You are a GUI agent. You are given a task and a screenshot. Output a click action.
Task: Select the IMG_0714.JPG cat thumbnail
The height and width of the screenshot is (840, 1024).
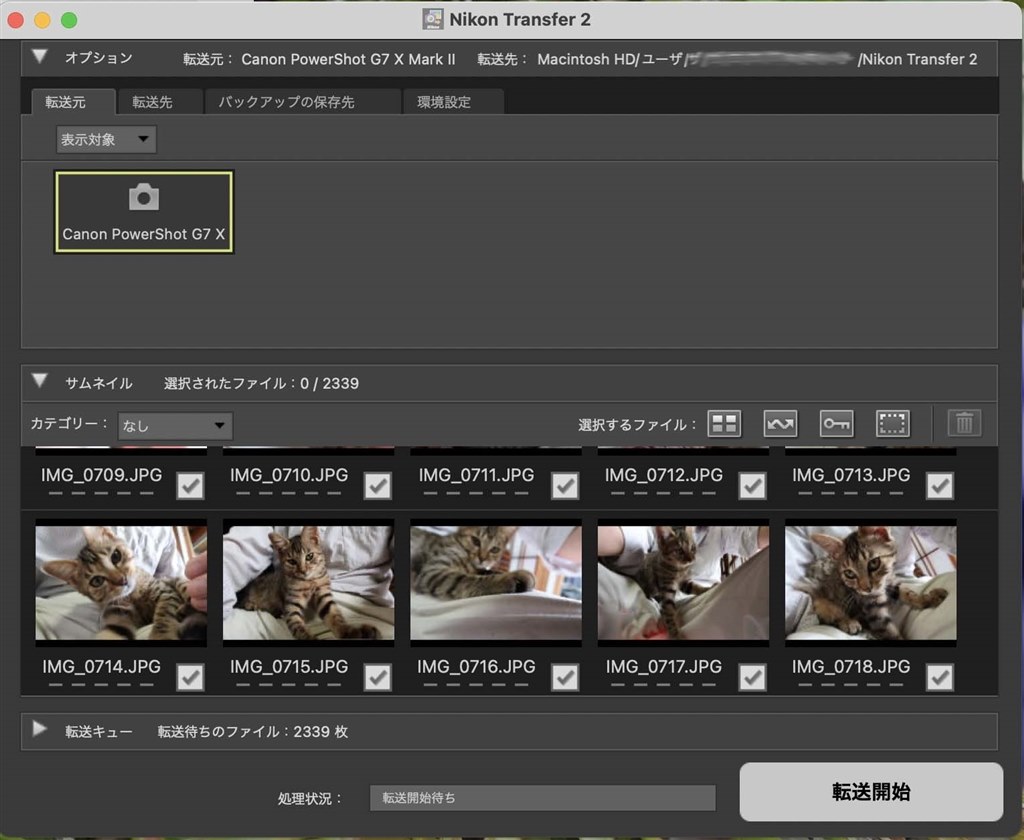point(121,583)
